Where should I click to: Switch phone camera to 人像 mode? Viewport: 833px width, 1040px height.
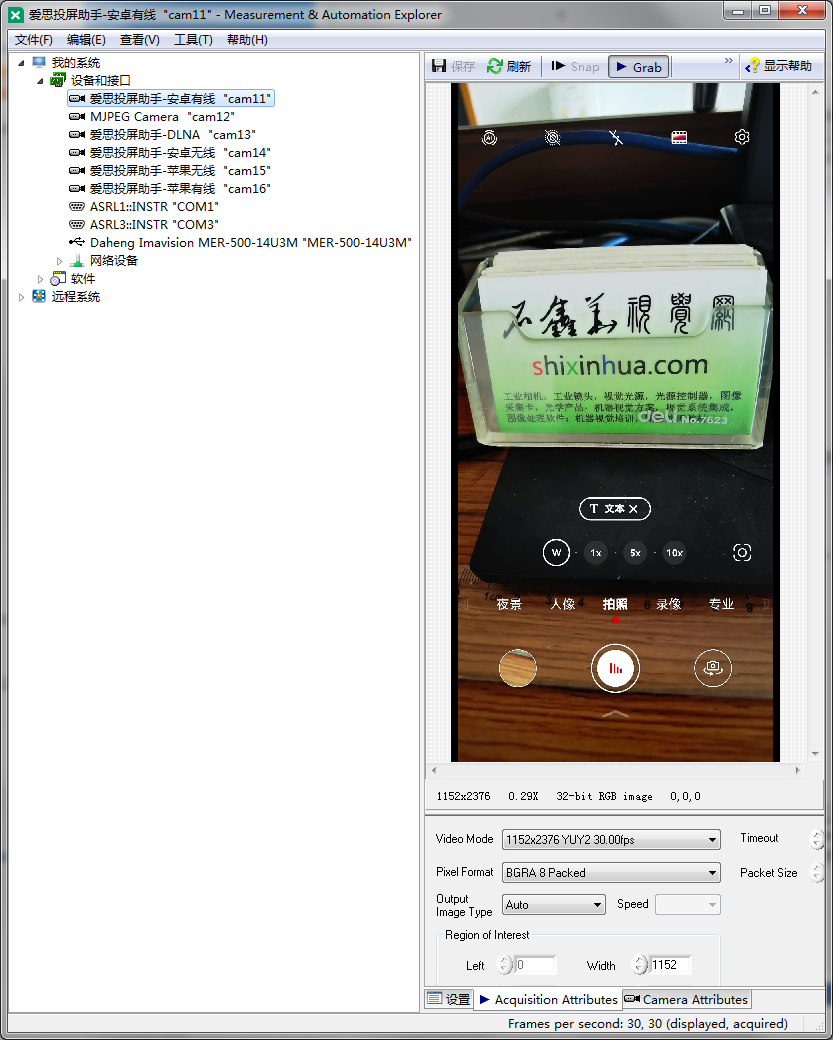562,604
